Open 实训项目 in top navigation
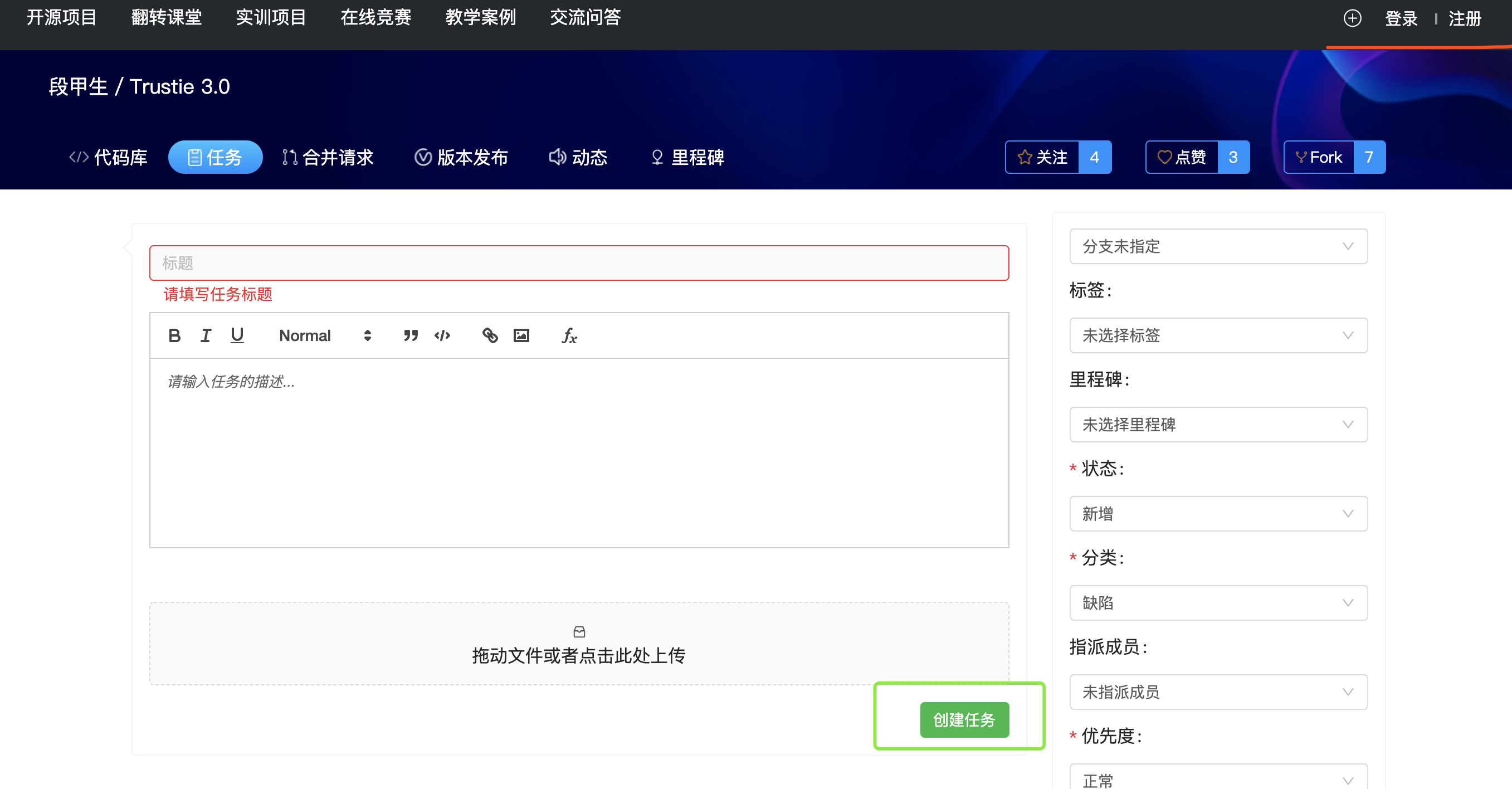 (x=271, y=18)
